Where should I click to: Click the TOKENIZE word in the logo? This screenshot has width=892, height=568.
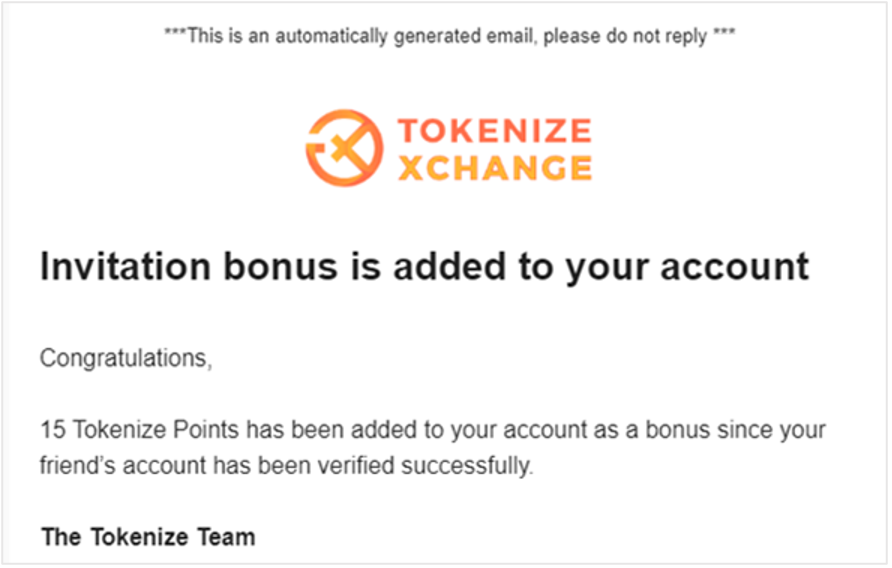tap(494, 130)
